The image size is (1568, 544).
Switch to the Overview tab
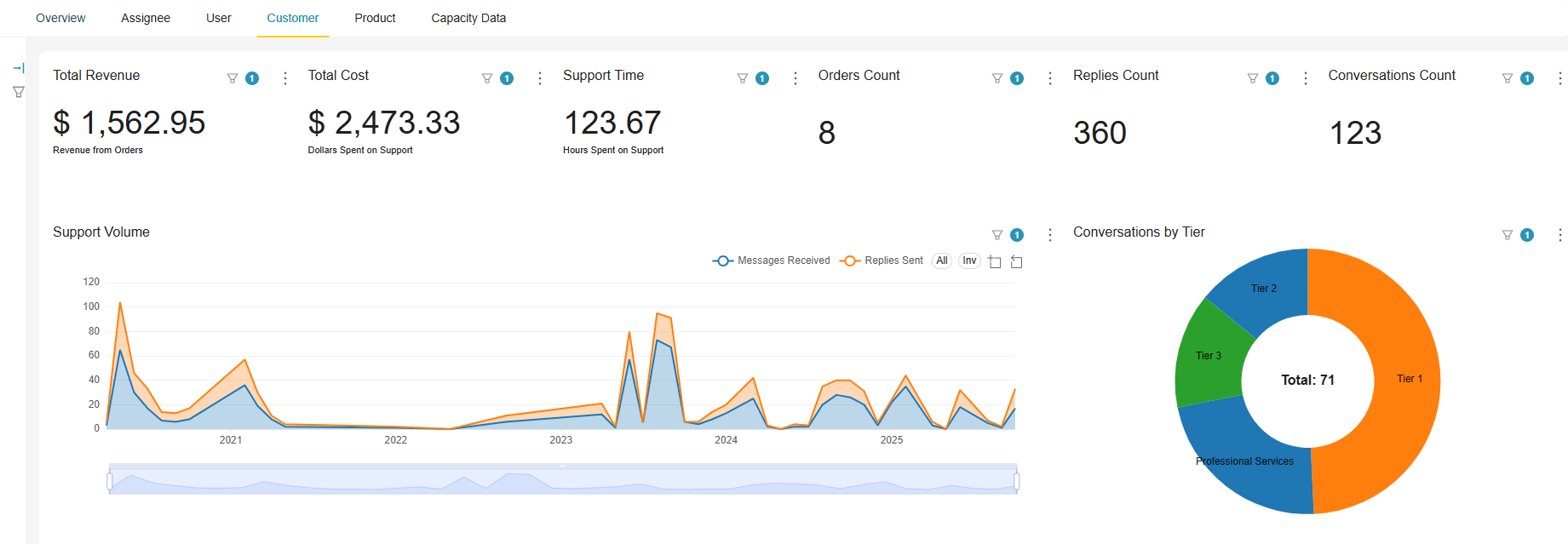tap(60, 18)
